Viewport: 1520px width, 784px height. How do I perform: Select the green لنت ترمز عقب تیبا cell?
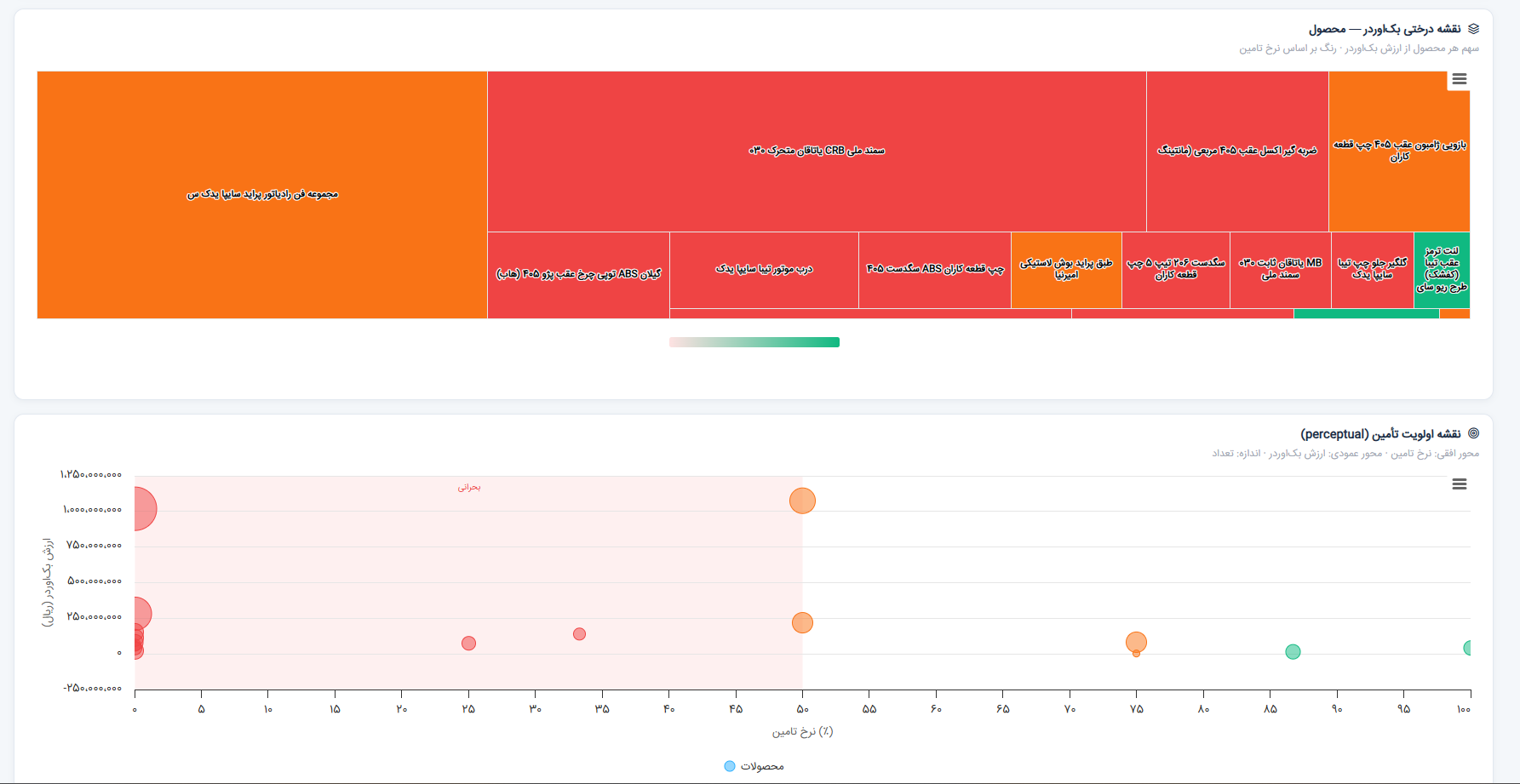[1442, 270]
